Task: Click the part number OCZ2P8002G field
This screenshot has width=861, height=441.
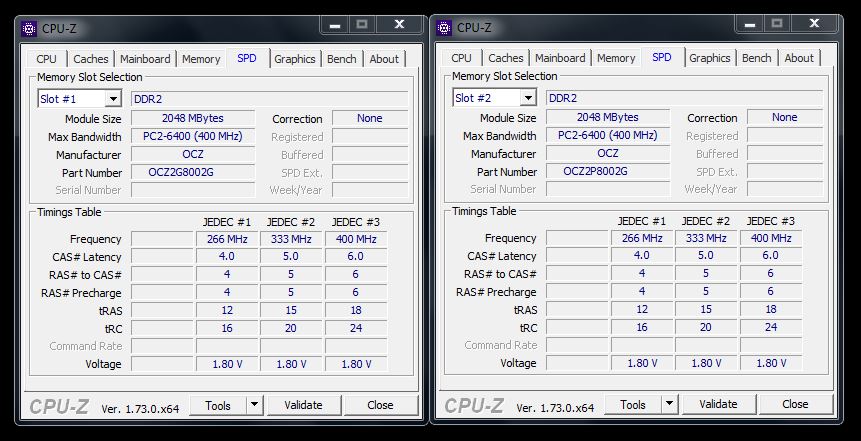Action: [x=608, y=171]
